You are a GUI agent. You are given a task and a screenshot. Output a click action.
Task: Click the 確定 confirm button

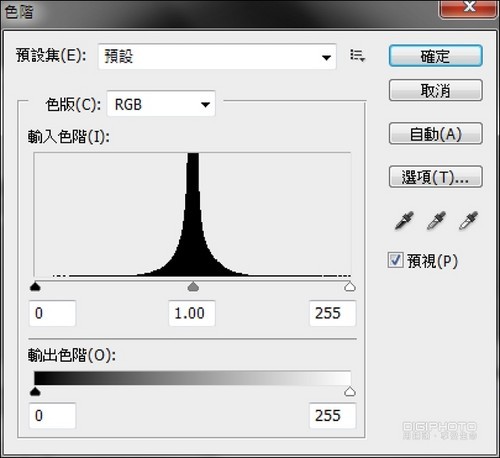(436, 56)
